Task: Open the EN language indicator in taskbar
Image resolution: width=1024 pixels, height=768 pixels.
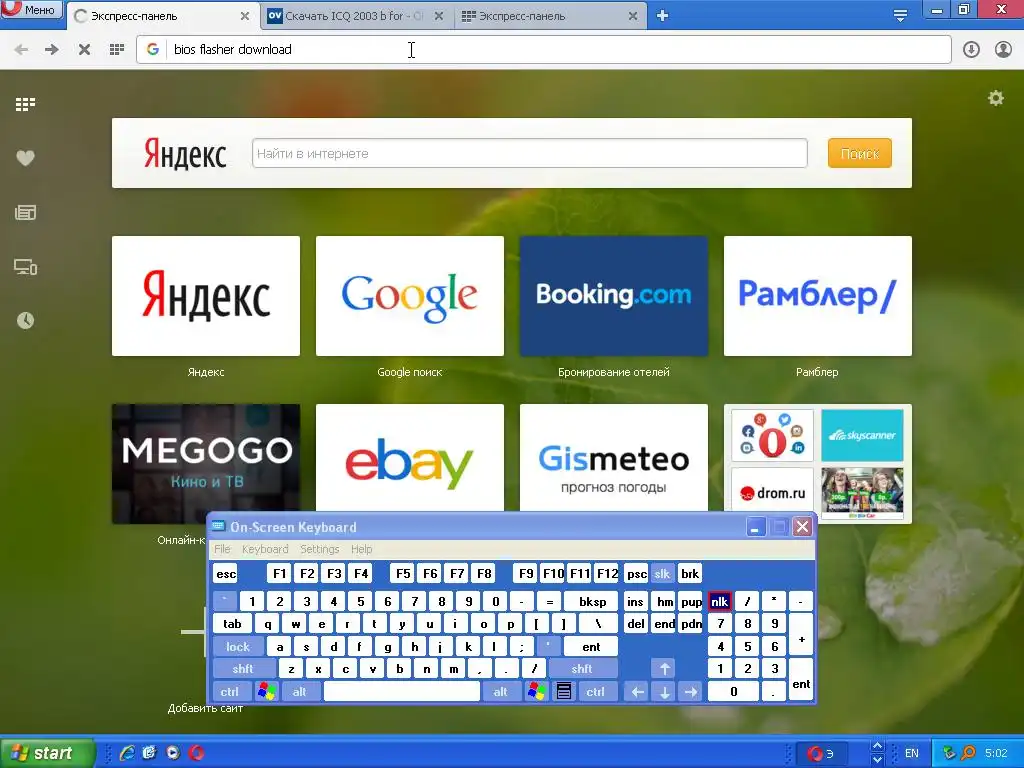Action: (x=912, y=753)
